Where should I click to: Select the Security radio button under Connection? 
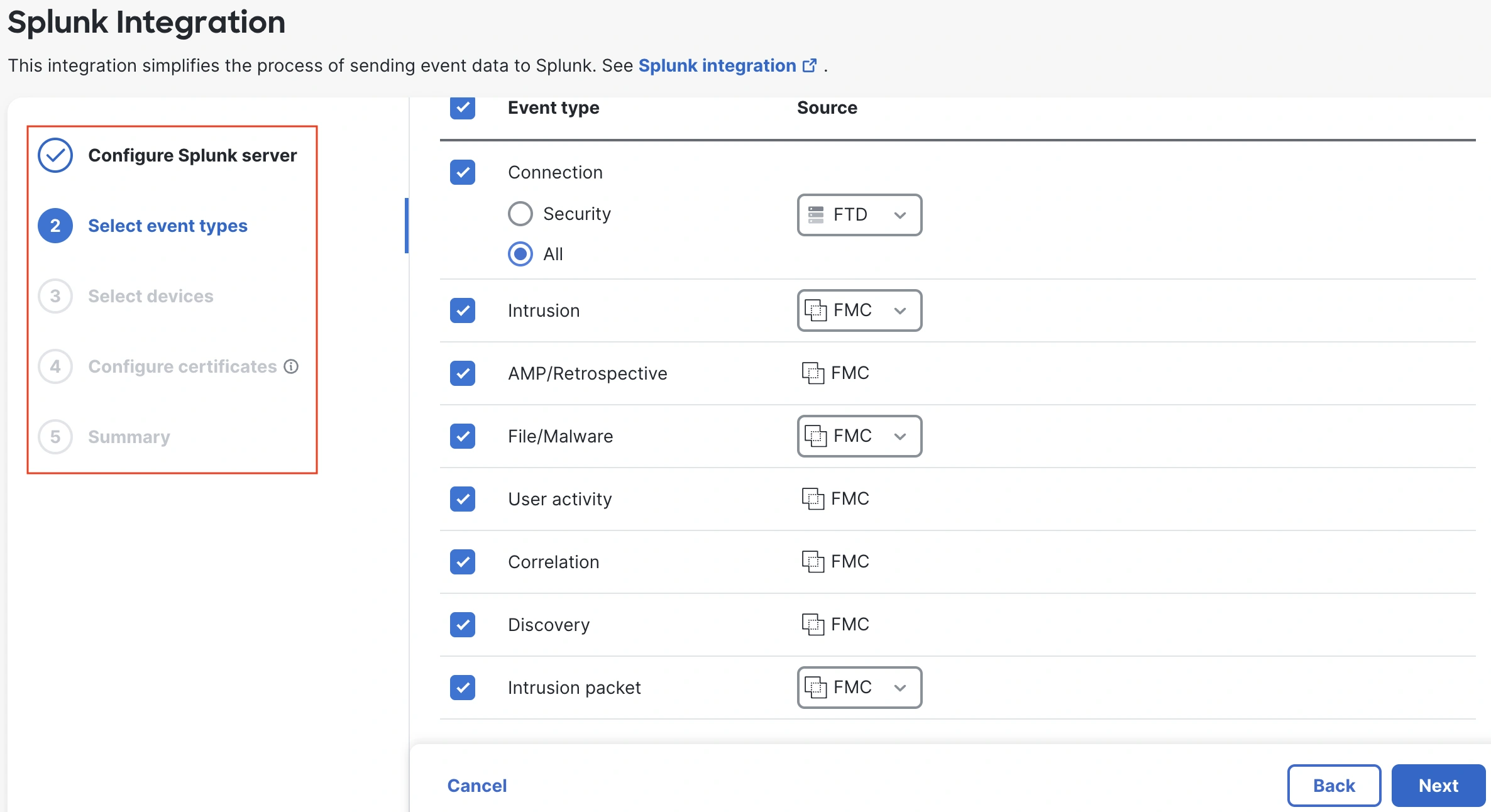coord(520,214)
